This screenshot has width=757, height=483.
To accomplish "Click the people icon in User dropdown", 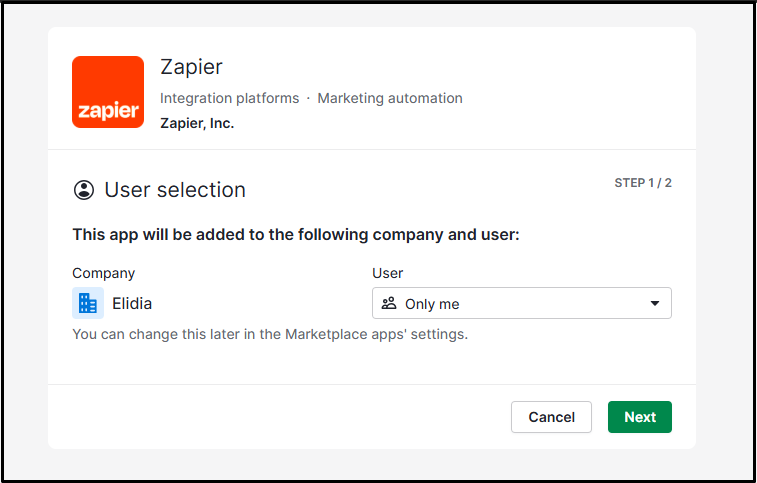I will tap(389, 303).
